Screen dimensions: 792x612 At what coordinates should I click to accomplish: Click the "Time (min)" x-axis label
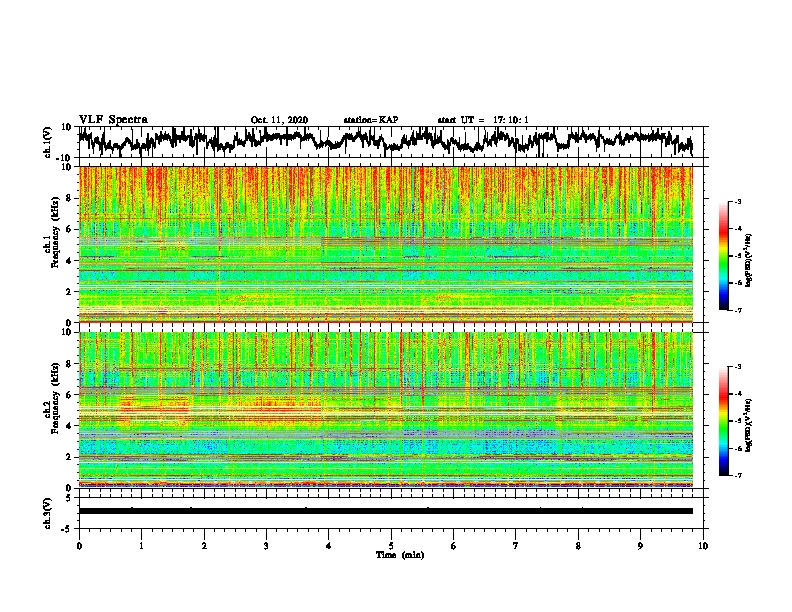point(400,555)
